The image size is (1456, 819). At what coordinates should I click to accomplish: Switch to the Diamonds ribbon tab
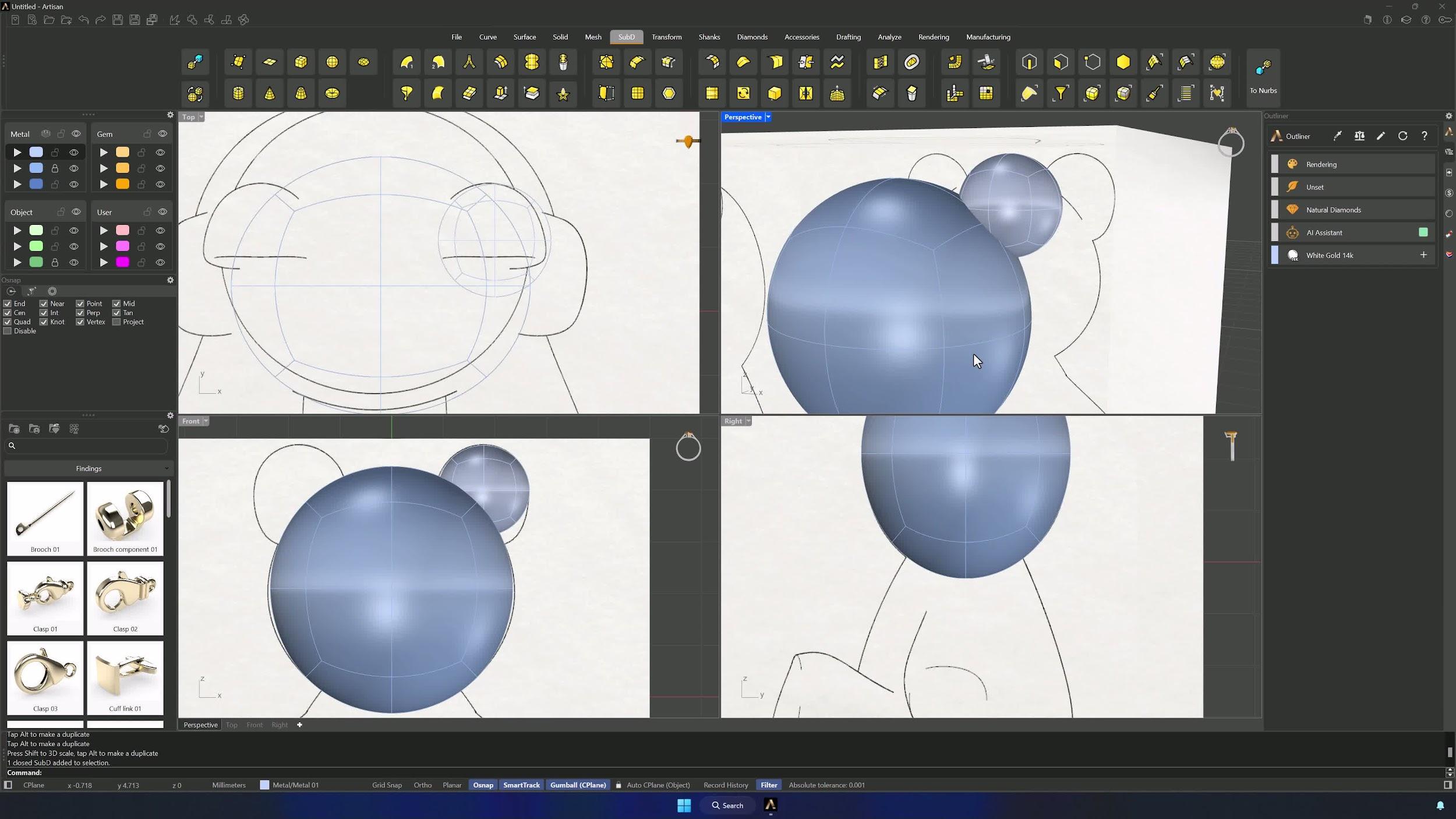(752, 37)
